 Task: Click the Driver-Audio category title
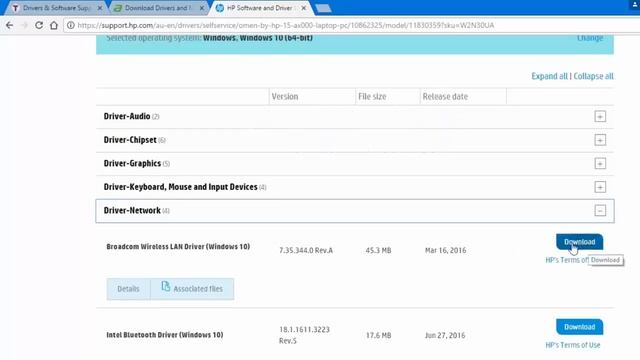pyautogui.click(x=127, y=116)
